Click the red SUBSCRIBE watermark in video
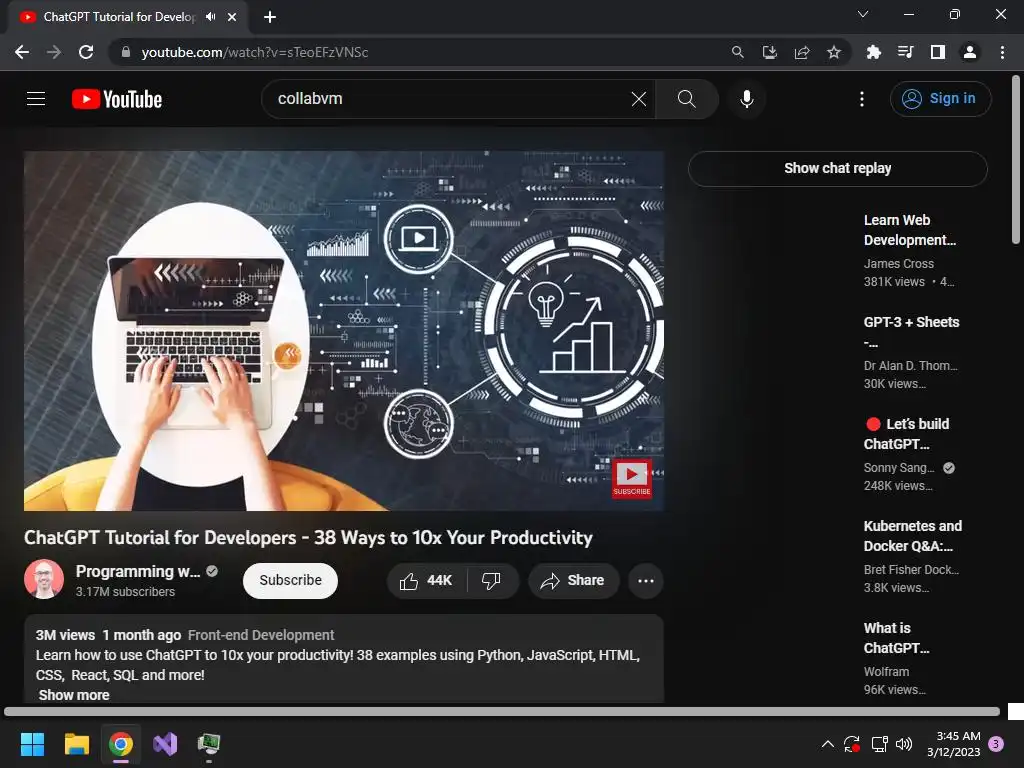The width and height of the screenshot is (1024, 768). coord(632,478)
